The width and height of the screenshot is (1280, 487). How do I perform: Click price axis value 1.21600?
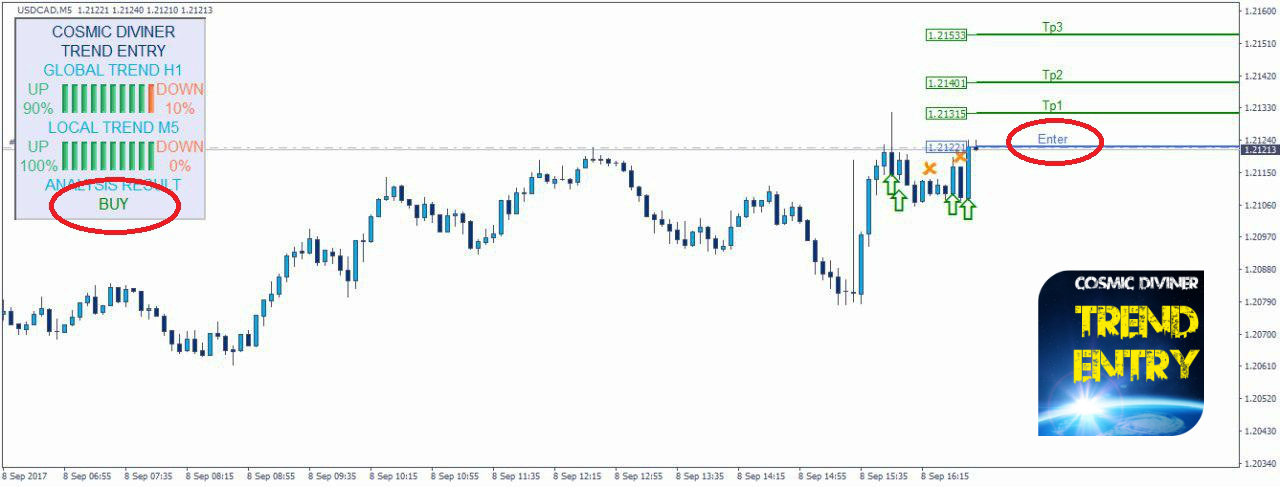[1260, 11]
